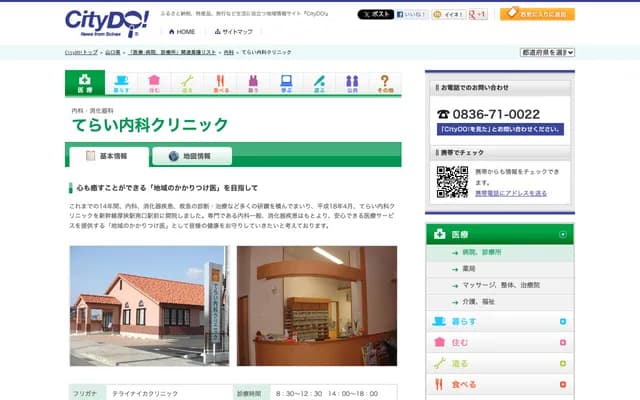Click the clinic exterior photo
Image resolution: width=640 pixels, height=400 pixels.
coord(149,306)
